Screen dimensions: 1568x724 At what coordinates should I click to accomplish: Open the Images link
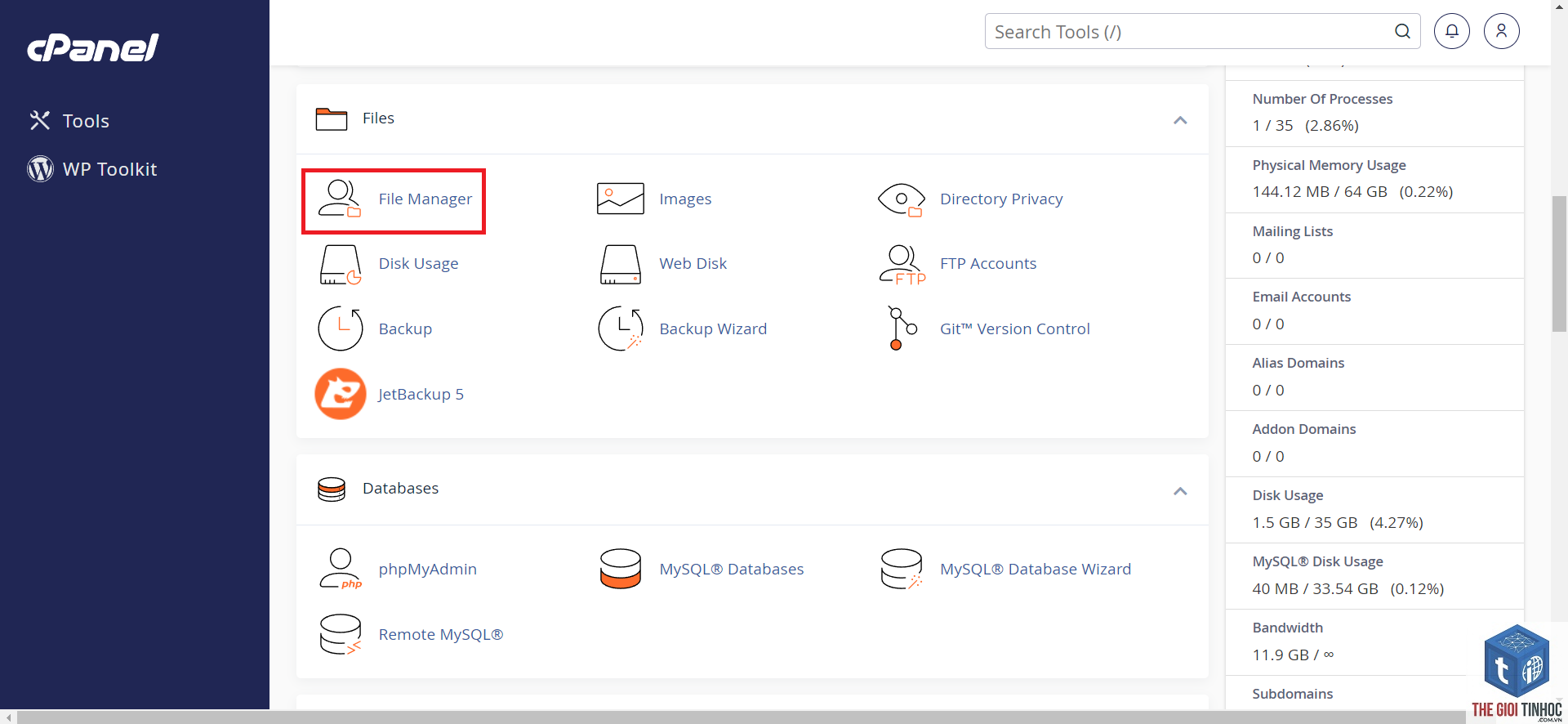pyautogui.click(x=685, y=199)
